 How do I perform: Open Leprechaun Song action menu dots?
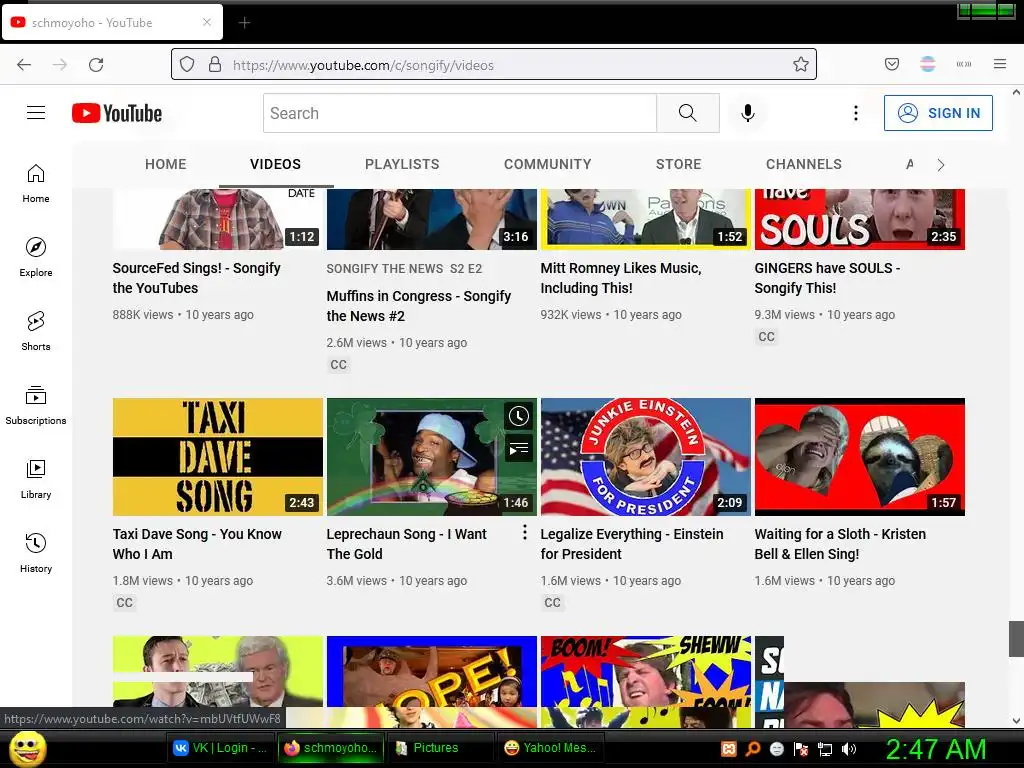(524, 533)
